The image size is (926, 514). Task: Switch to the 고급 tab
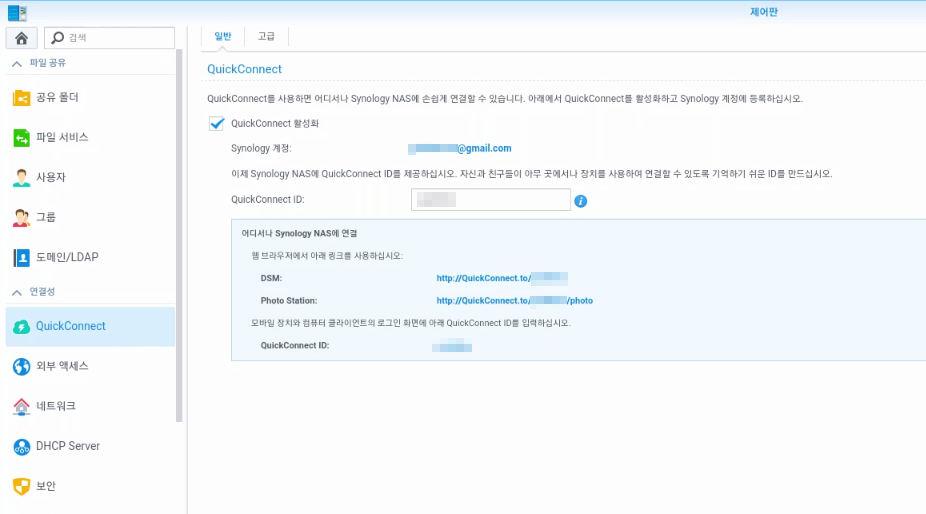(266, 37)
